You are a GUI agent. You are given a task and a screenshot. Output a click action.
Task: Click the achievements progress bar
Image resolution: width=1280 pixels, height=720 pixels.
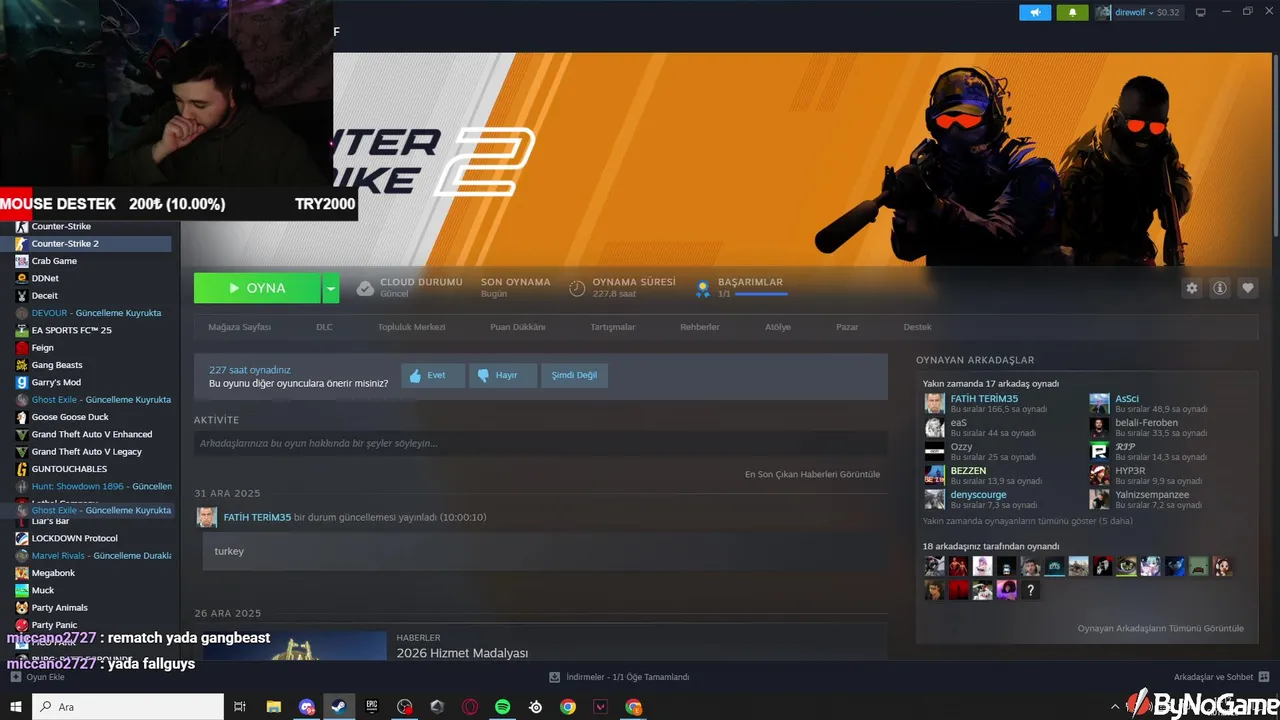coord(761,295)
